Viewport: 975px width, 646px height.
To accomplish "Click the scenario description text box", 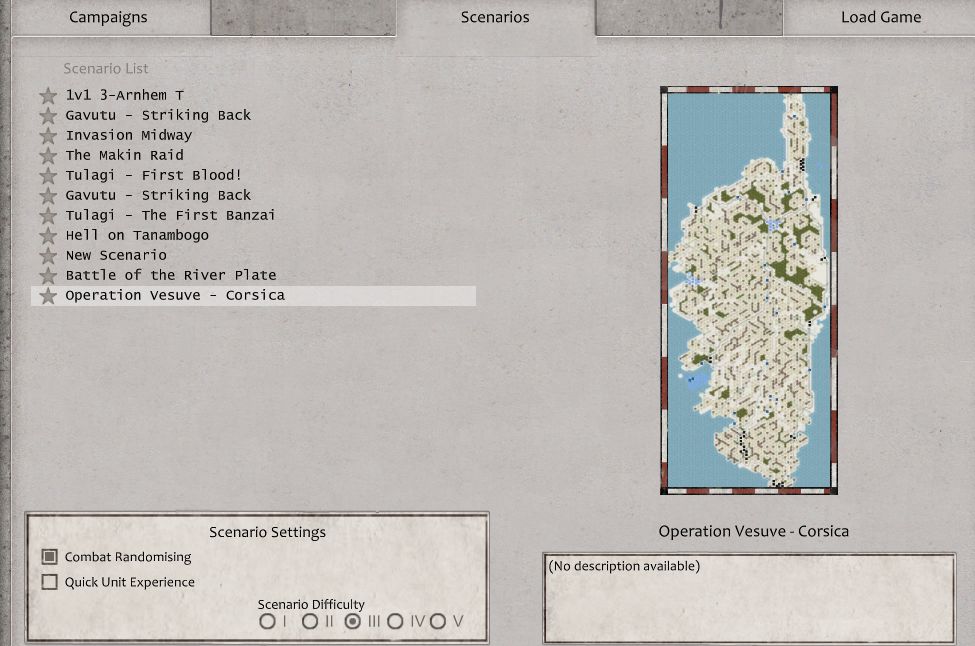I will coord(748,597).
